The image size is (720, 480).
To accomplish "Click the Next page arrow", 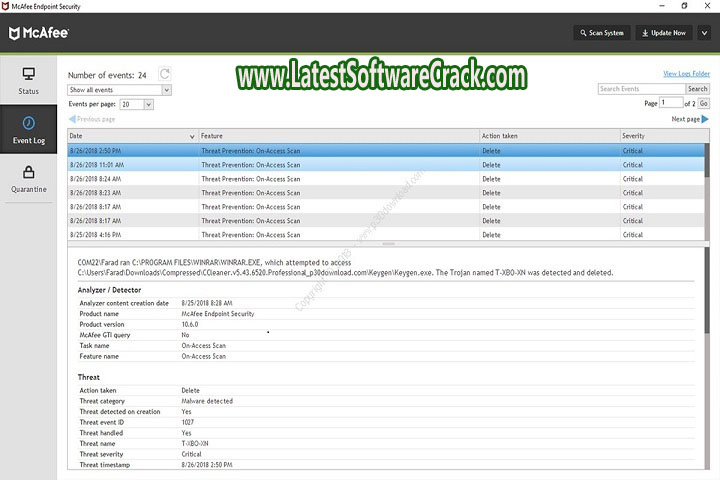I will pyautogui.click(x=705, y=119).
